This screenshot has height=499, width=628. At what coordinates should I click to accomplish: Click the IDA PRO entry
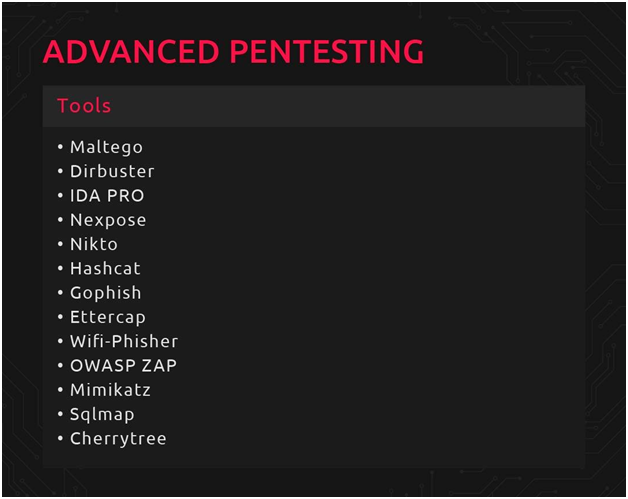pos(107,196)
